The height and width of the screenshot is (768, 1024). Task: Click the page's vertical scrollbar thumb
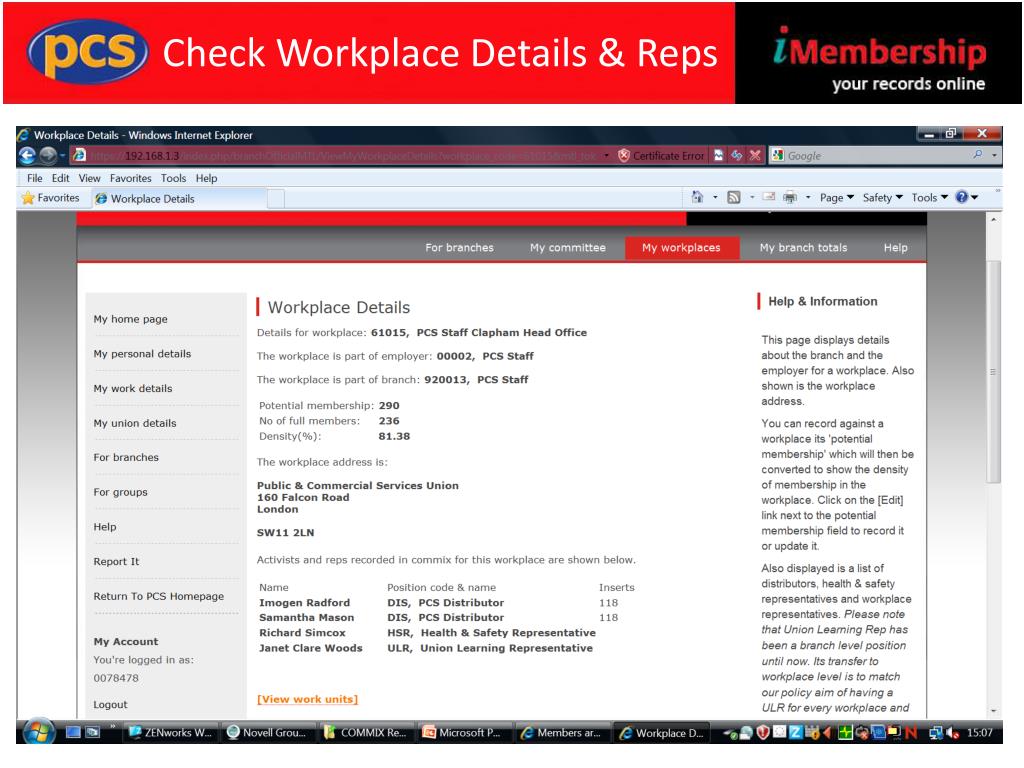[993, 371]
